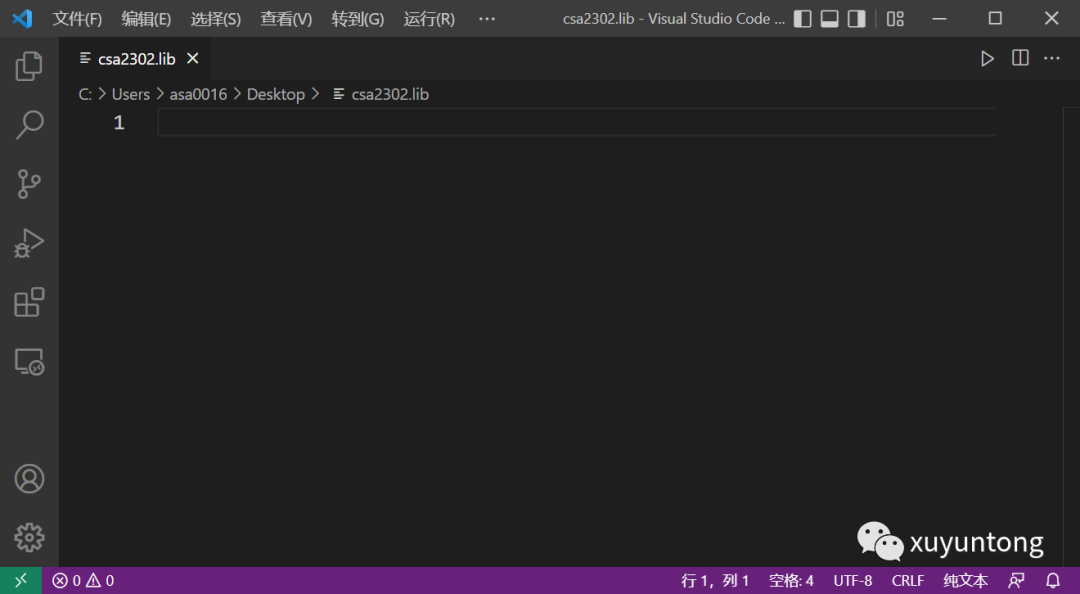1080x594 pixels.
Task: Show errors and warnings in Problems
Action: tap(83, 581)
